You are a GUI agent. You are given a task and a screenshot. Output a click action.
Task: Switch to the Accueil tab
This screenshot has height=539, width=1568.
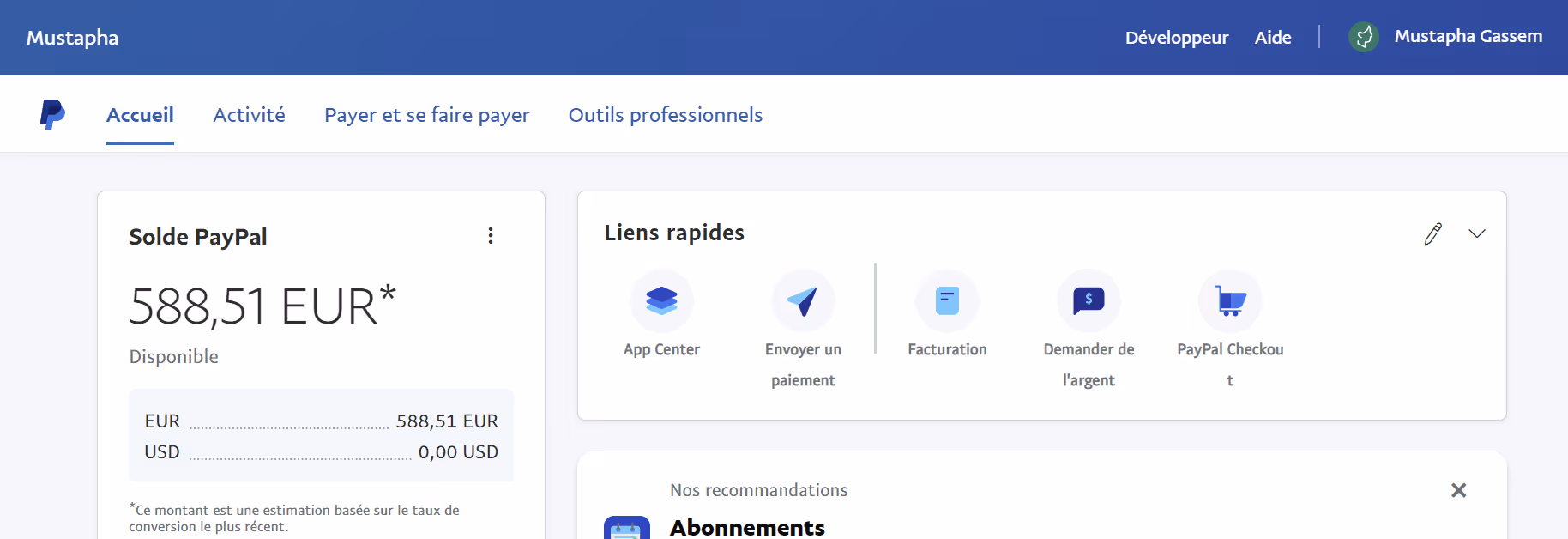click(140, 115)
